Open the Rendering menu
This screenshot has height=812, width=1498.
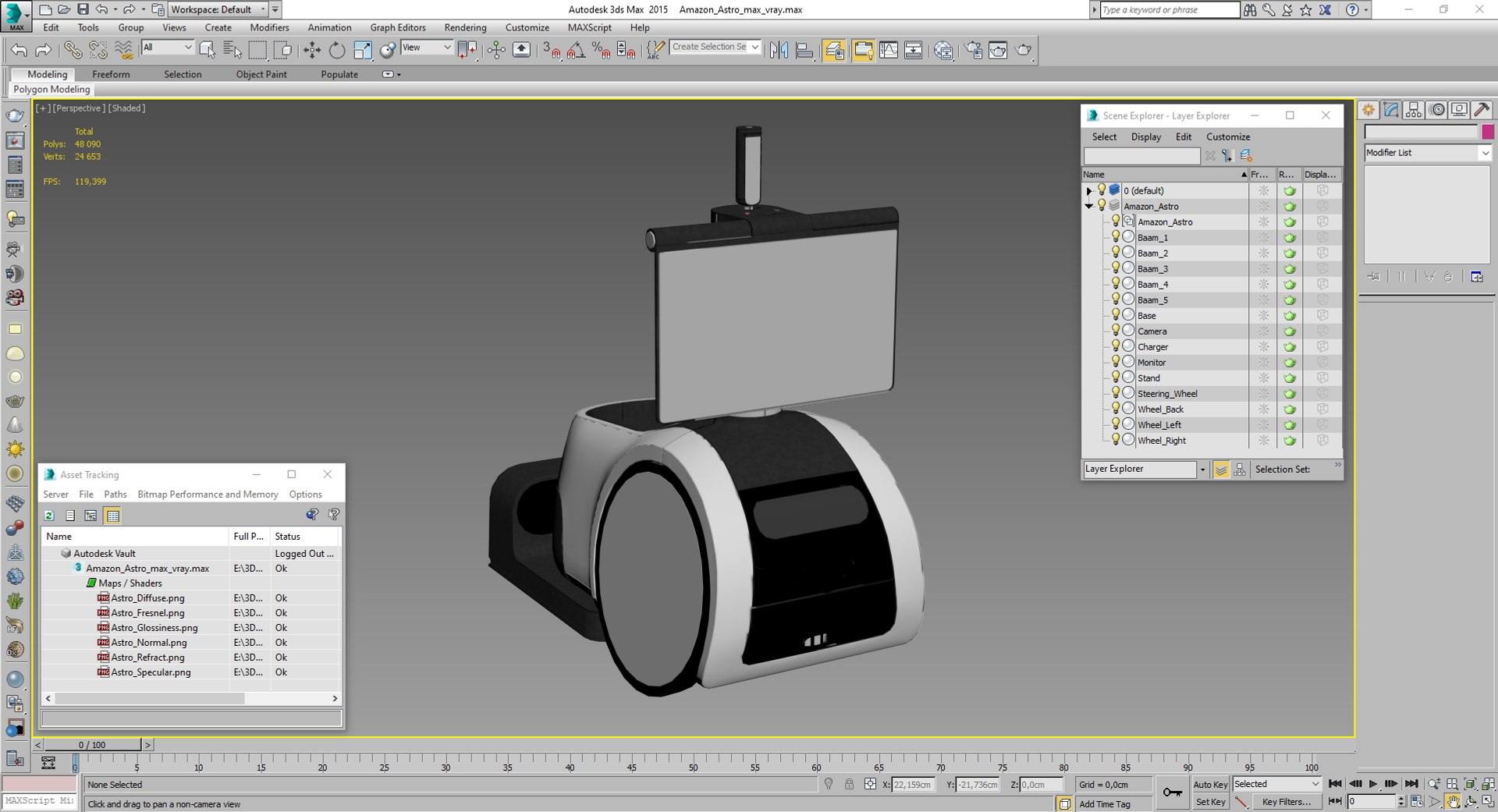[465, 27]
